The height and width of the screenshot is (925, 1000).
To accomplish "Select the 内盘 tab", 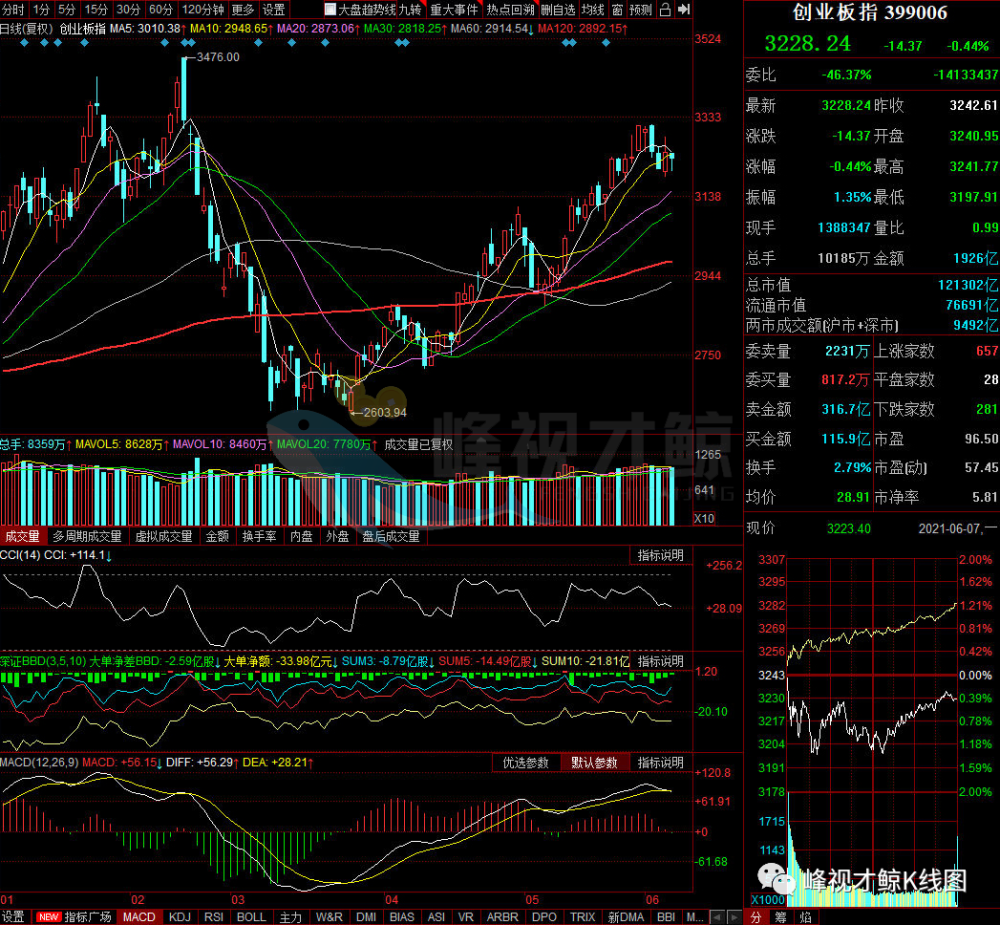I will pos(302,536).
